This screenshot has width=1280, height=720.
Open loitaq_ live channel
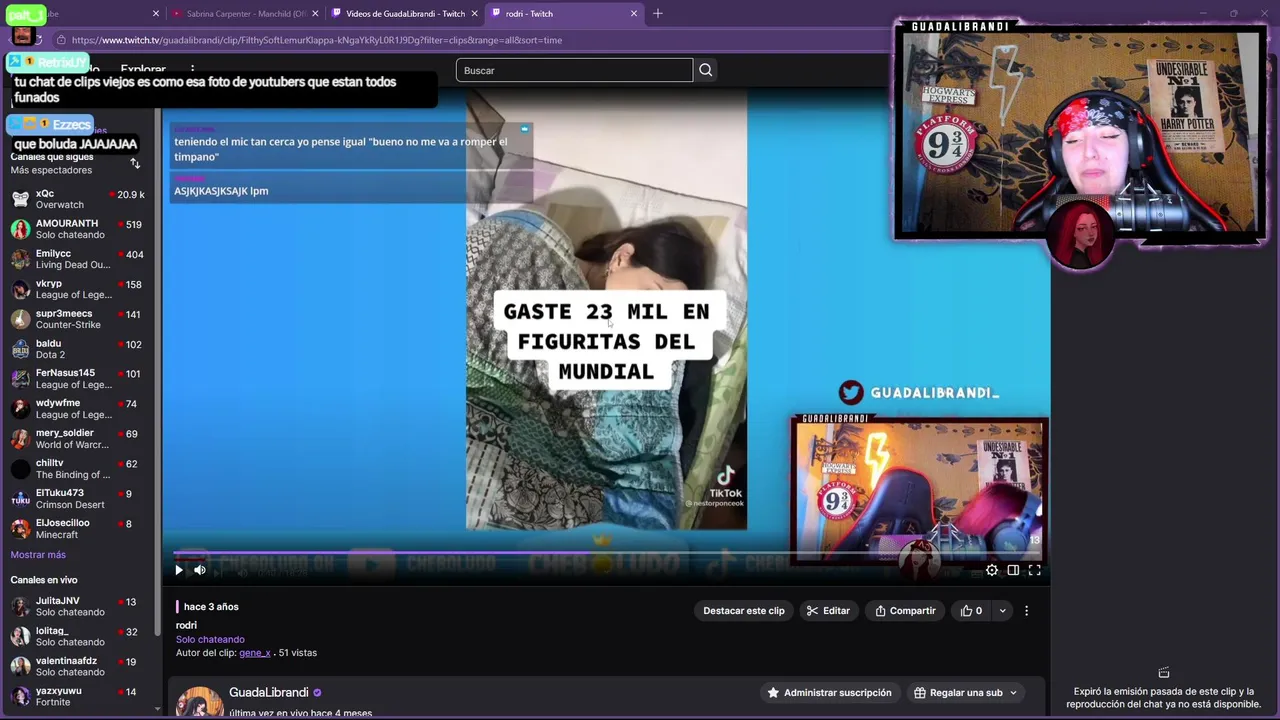[x=78, y=636]
